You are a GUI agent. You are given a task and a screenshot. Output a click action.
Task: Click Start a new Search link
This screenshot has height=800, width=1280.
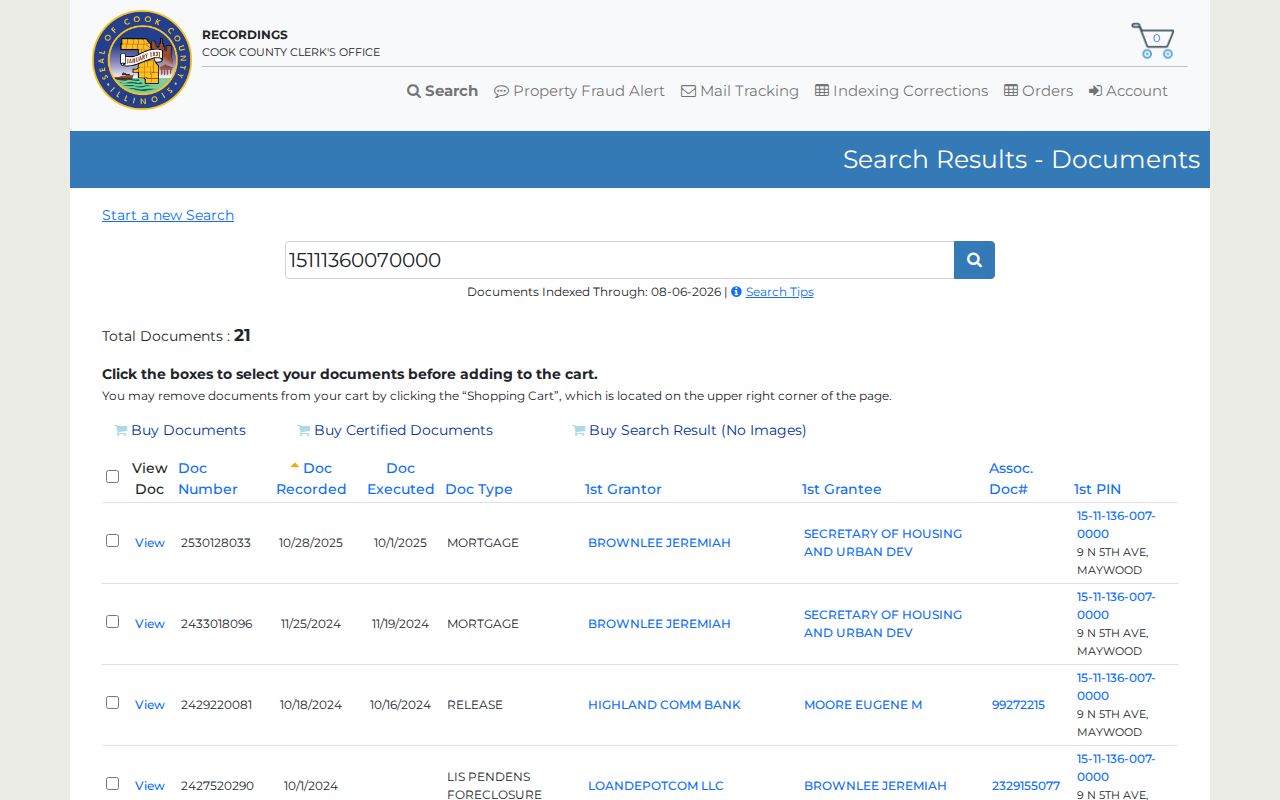click(168, 215)
